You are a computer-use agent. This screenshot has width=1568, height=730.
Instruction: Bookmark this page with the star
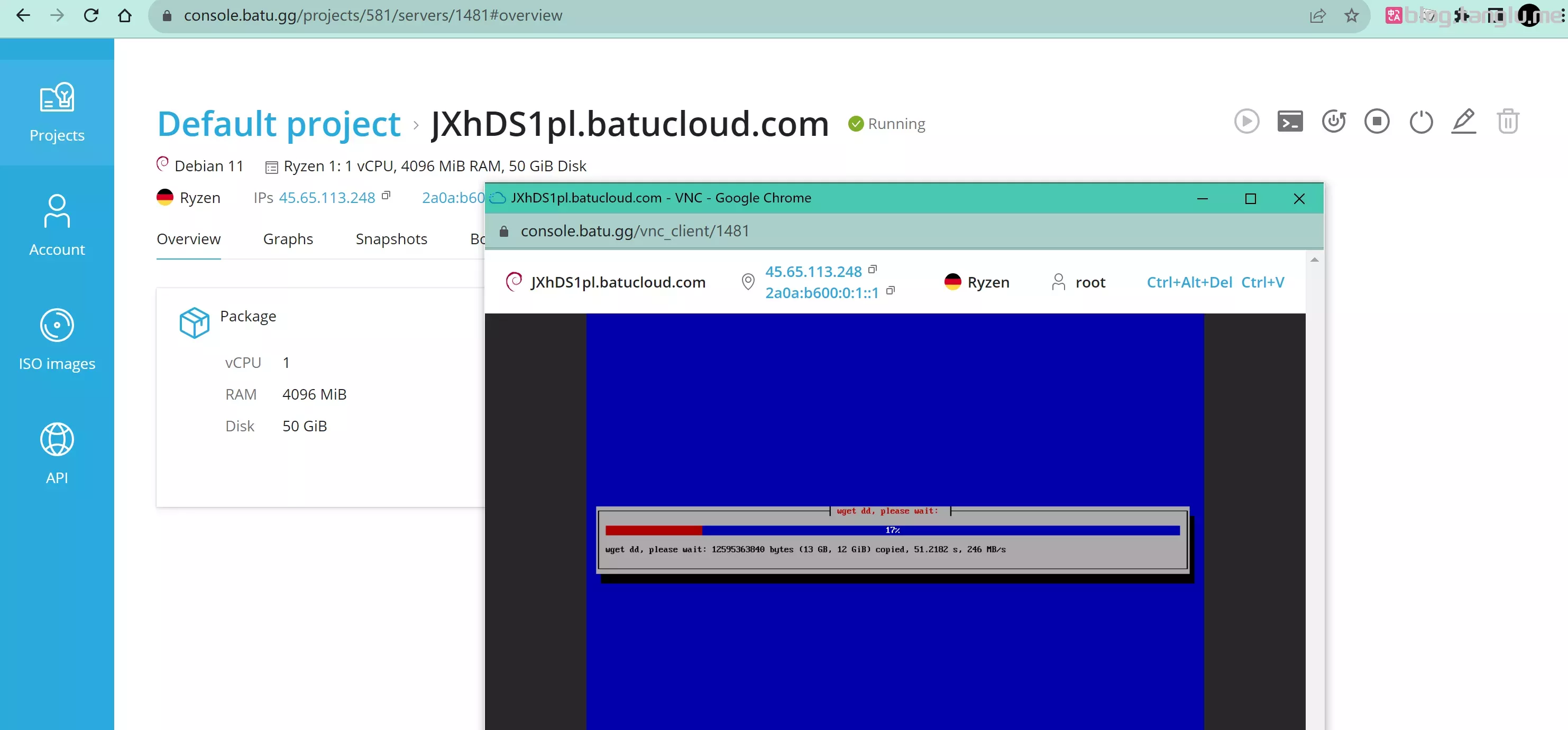[1351, 15]
